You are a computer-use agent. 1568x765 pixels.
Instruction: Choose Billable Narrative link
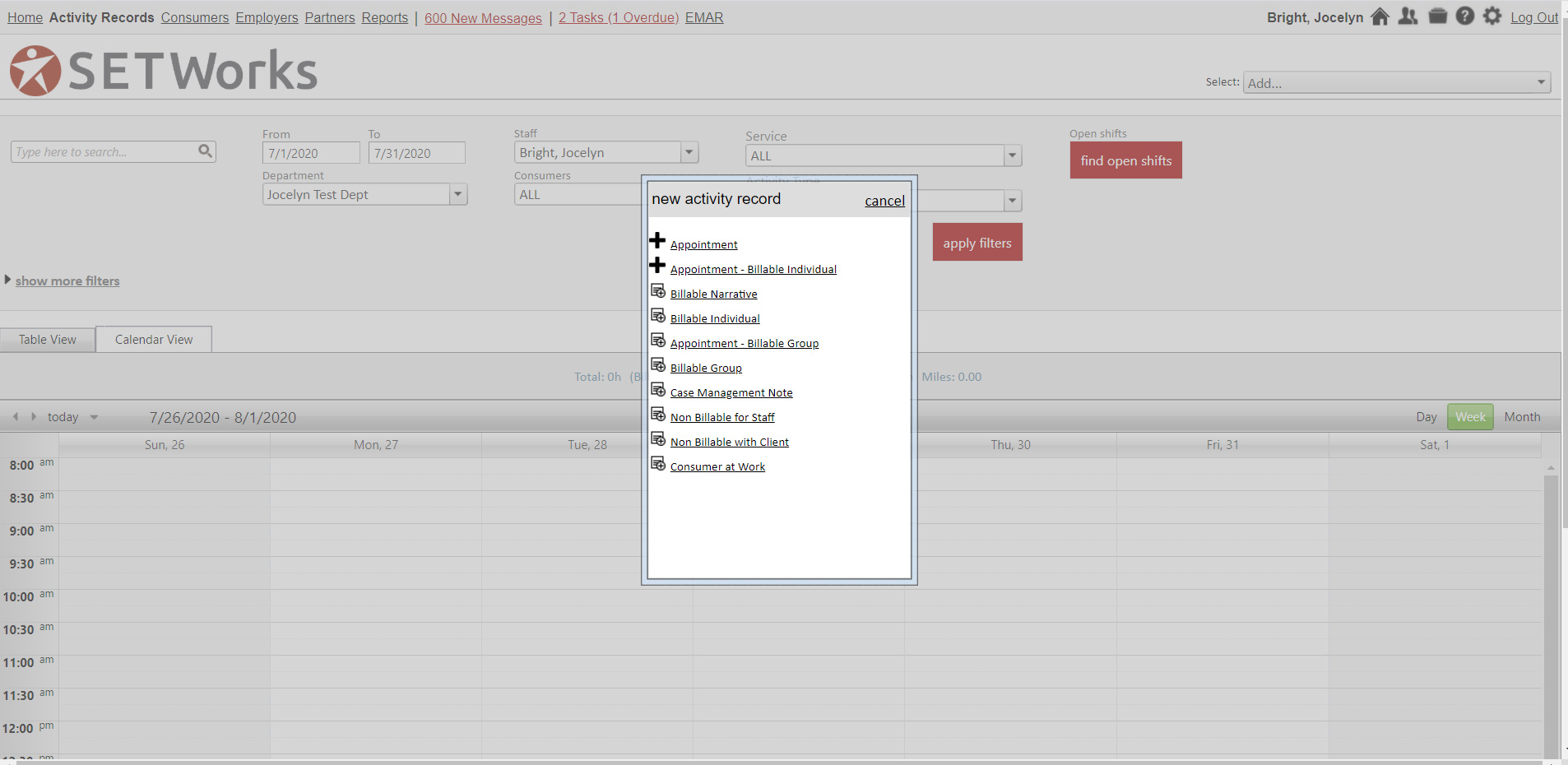[x=714, y=294]
